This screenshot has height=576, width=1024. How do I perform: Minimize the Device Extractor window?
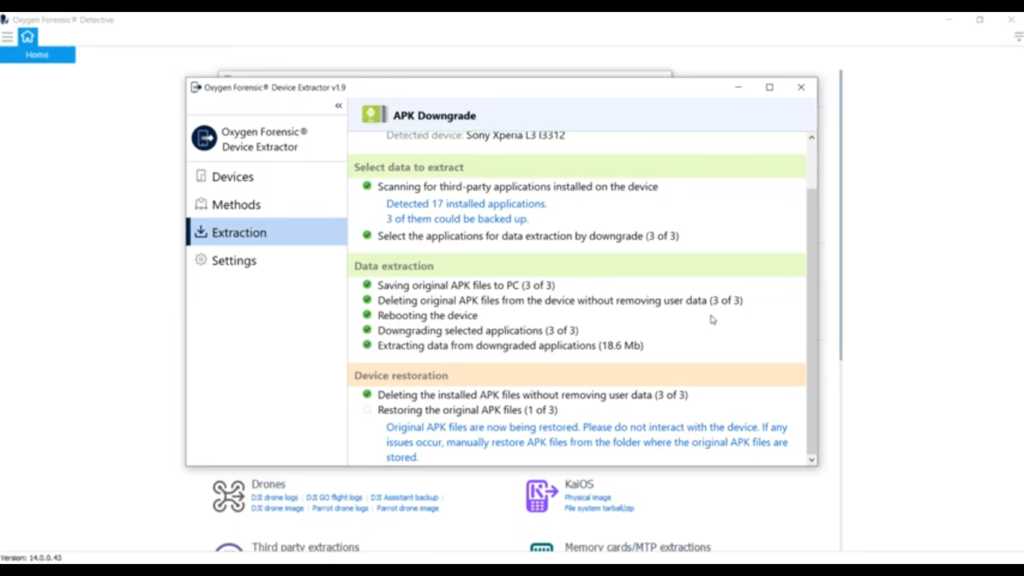(x=738, y=87)
